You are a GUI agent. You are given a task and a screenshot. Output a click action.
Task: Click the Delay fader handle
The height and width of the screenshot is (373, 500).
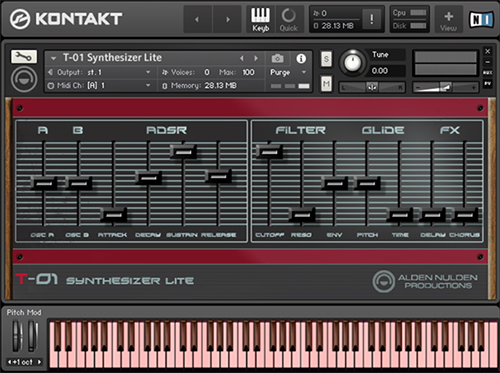(433, 215)
